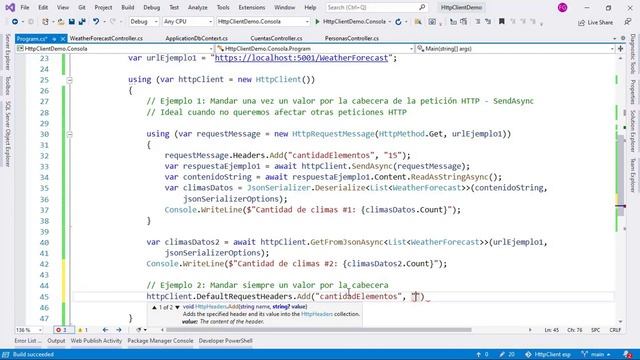This screenshot has width=640, height=360.
Task: Click the Open File folder icon
Action: click(61, 22)
